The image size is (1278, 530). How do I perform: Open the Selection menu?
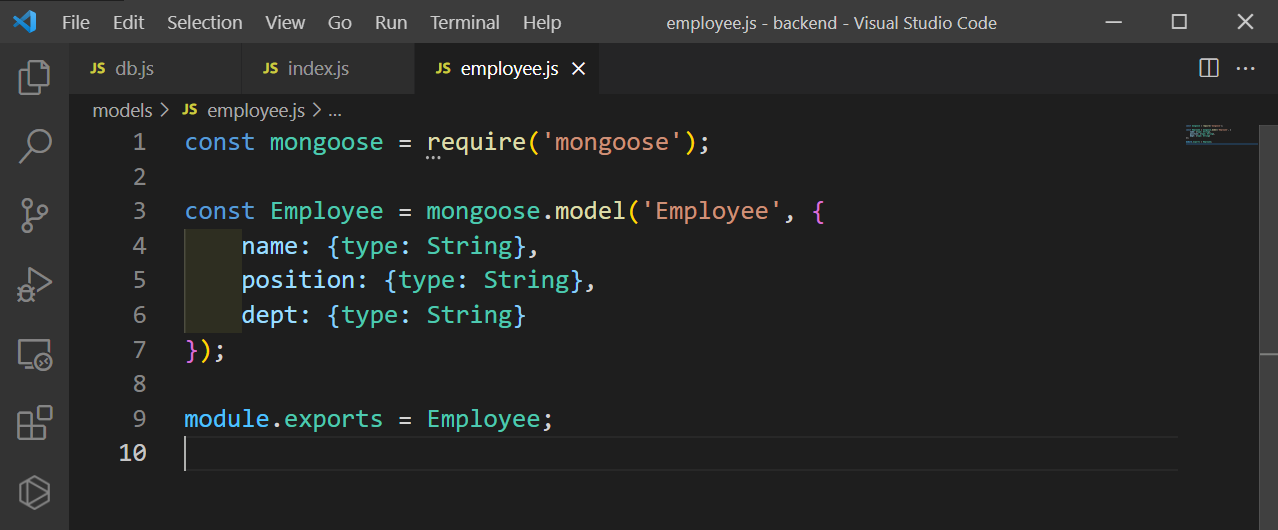coord(205,22)
